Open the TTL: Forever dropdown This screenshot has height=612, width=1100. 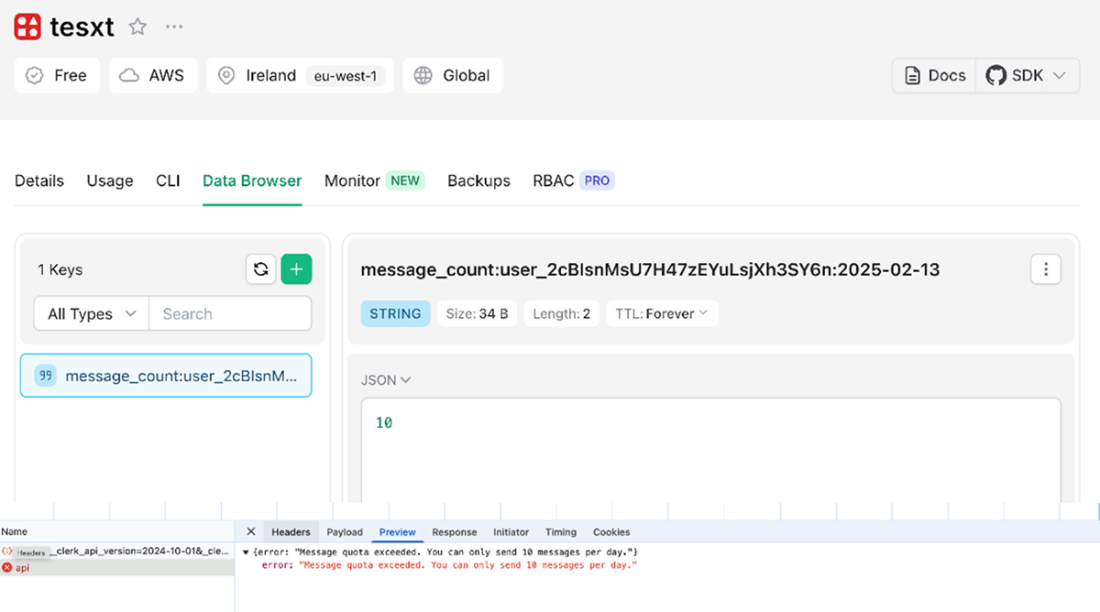click(x=662, y=314)
